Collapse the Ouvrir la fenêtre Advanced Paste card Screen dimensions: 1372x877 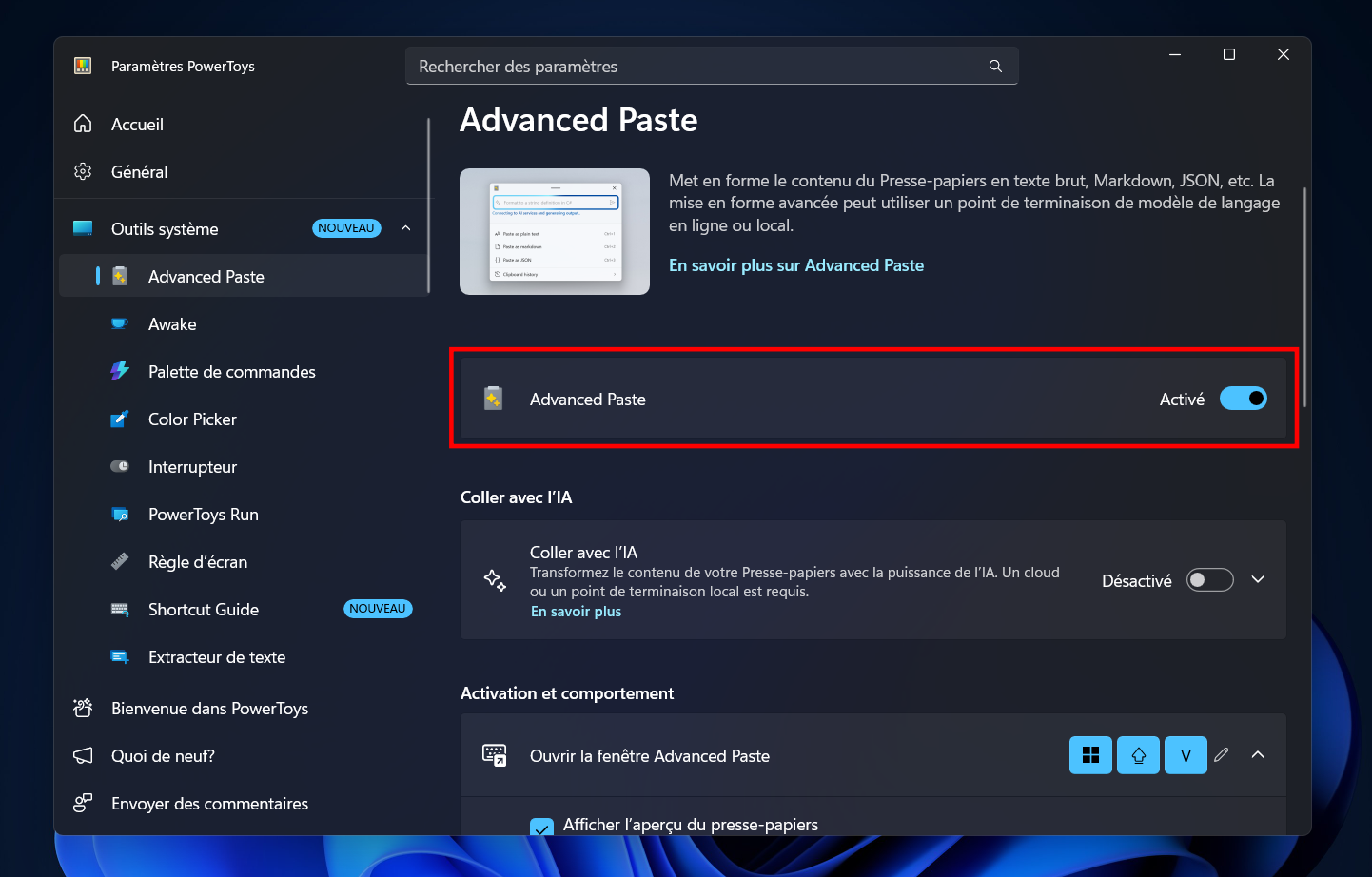tap(1258, 754)
